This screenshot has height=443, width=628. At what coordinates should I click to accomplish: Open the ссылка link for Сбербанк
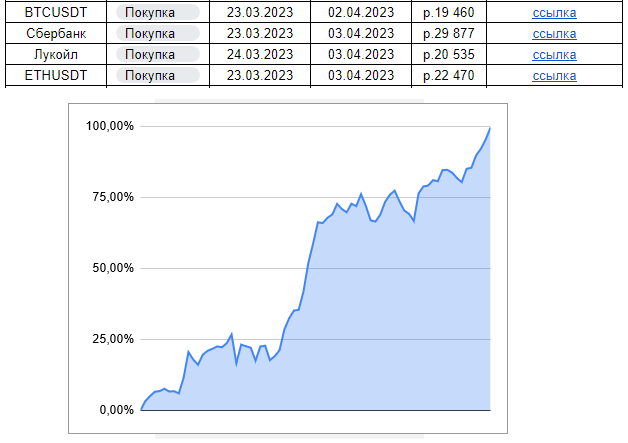coord(554,33)
